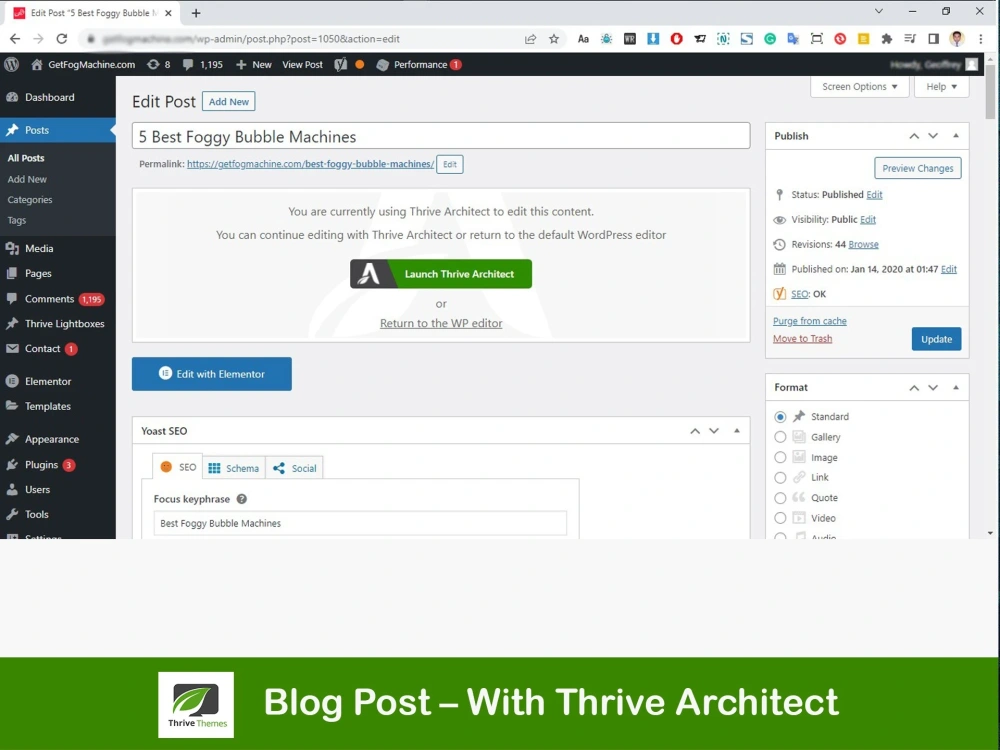1000x750 pixels.
Task: Move the Format panel down
Action: coord(933,387)
